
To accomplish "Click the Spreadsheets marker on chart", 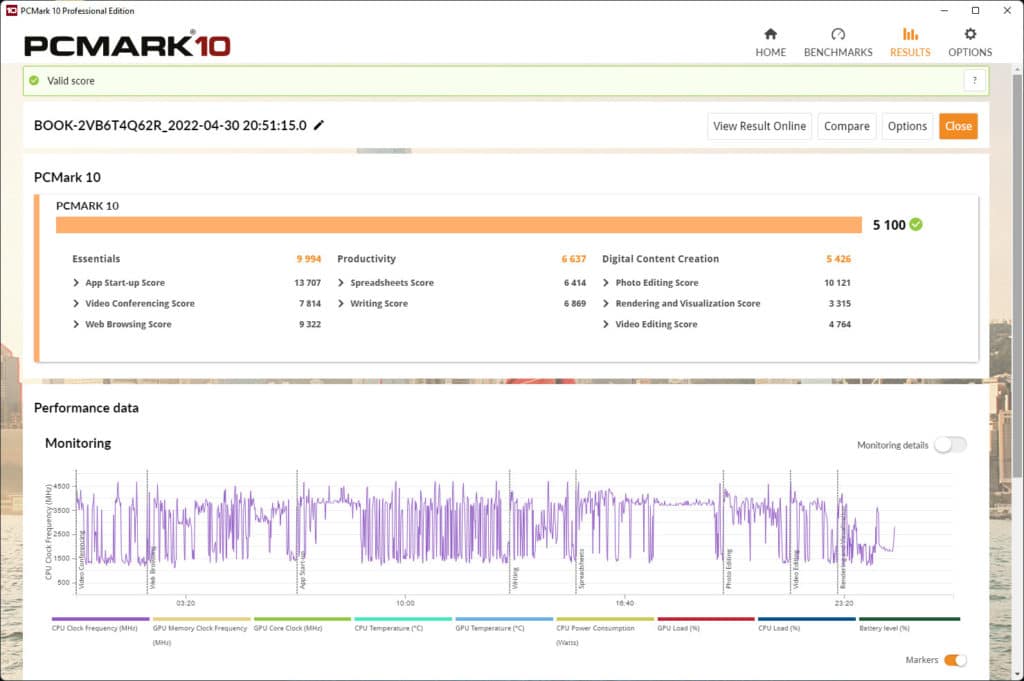I will 581,569.
